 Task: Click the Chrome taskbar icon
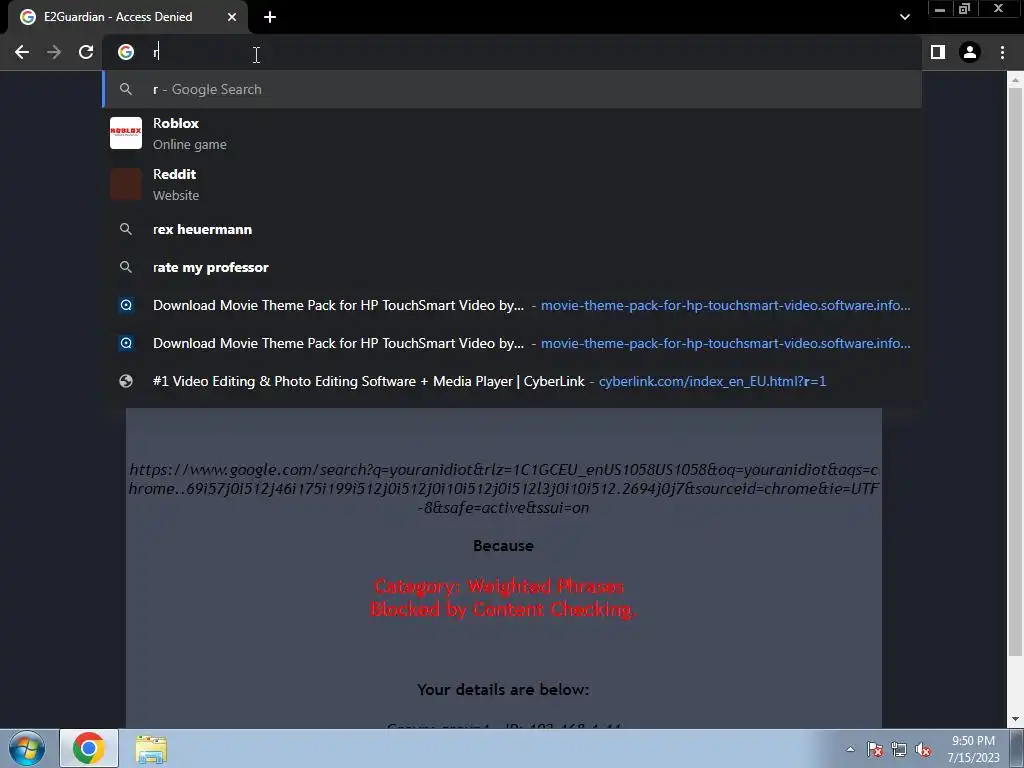(89, 748)
